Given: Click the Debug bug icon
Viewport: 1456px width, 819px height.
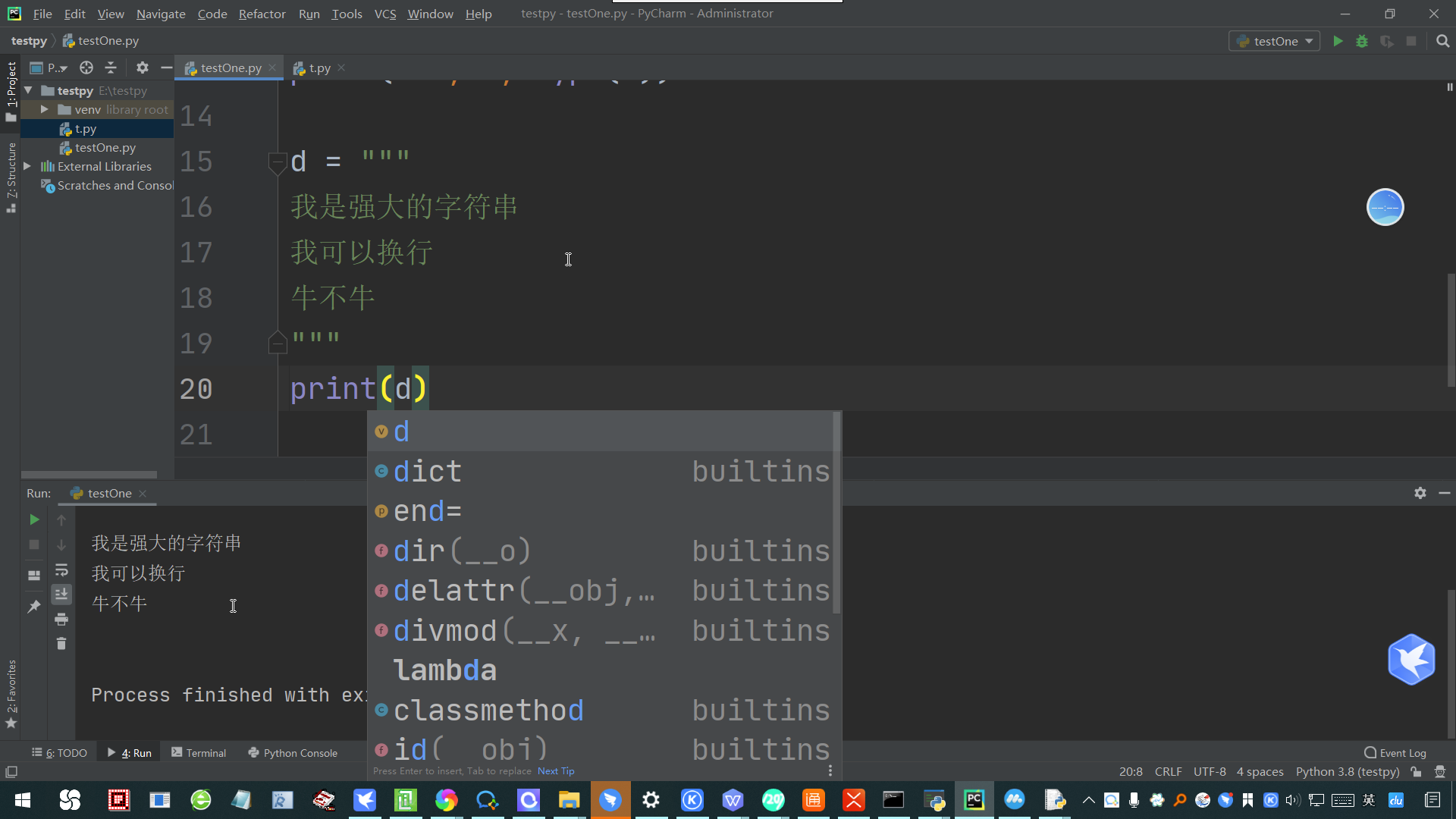Looking at the screenshot, I should tap(1362, 41).
